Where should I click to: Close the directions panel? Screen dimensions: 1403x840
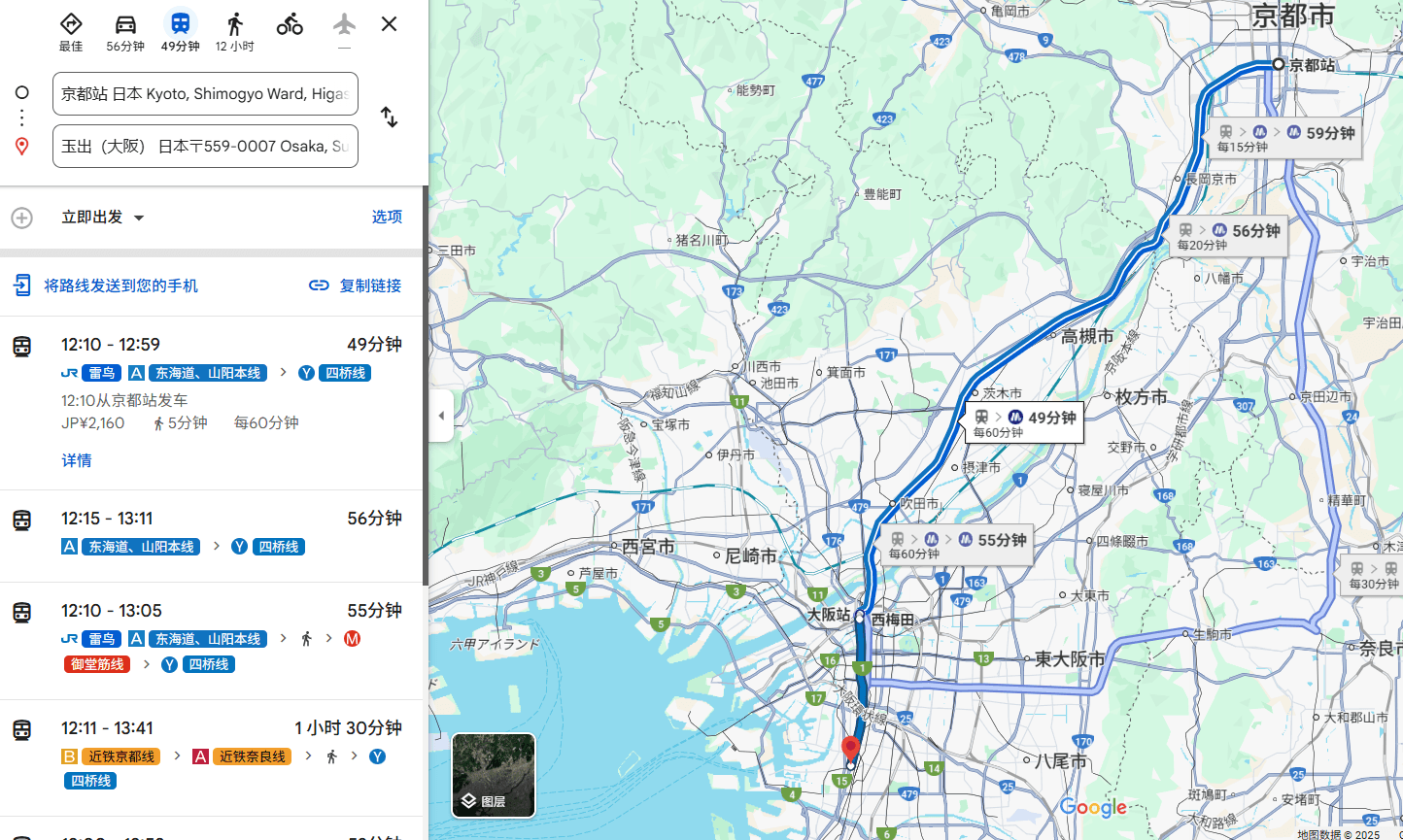[389, 24]
